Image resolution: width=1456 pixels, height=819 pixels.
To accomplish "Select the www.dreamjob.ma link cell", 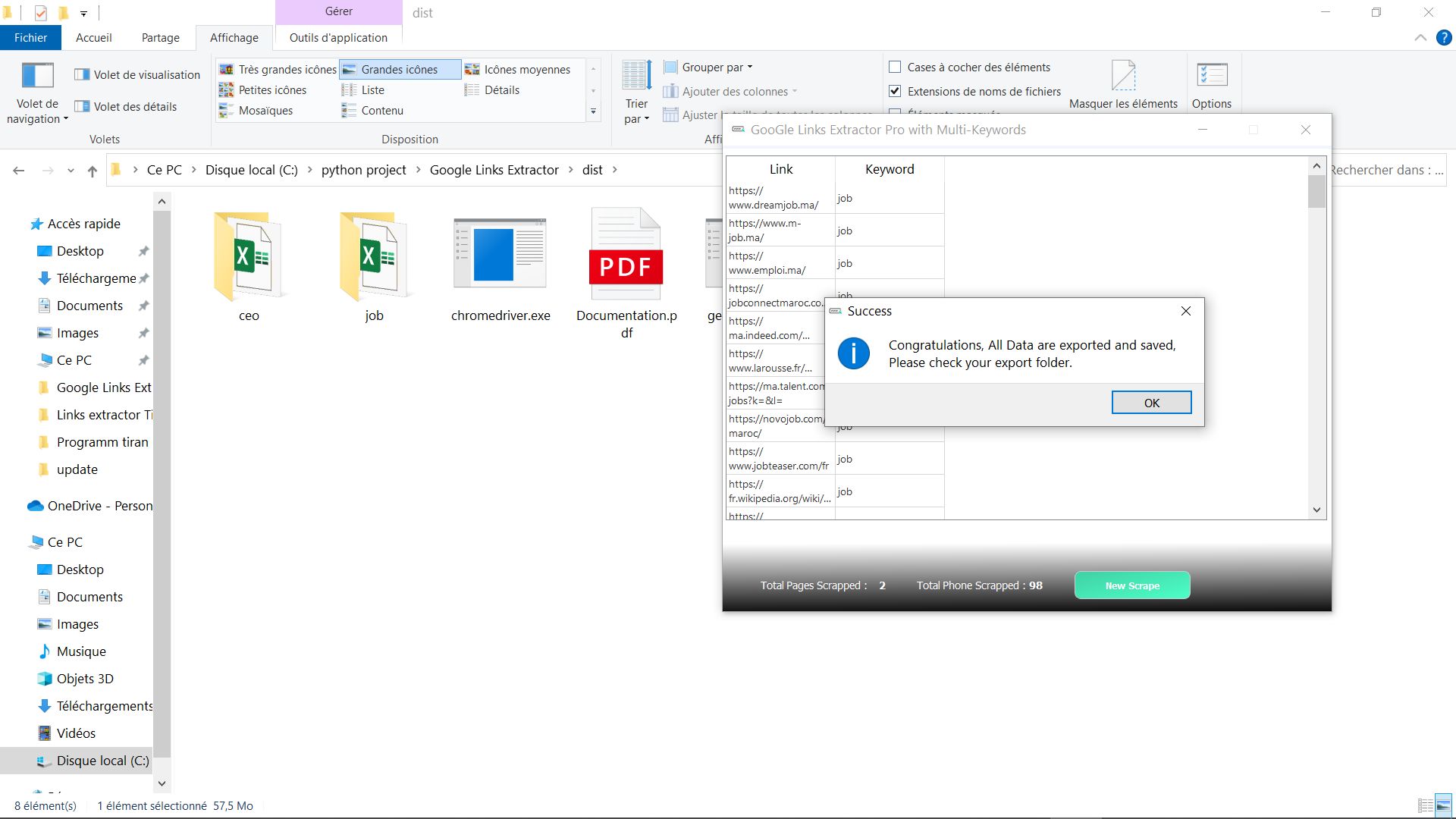I will [x=781, y=198].
